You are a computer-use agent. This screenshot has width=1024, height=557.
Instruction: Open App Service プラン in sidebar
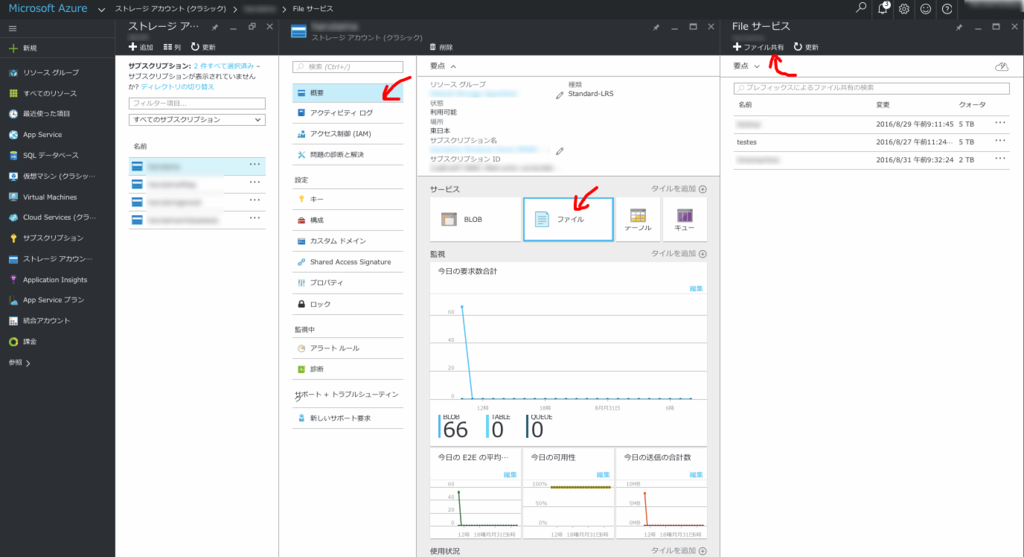pyautogui.click(x=53, y=300)
